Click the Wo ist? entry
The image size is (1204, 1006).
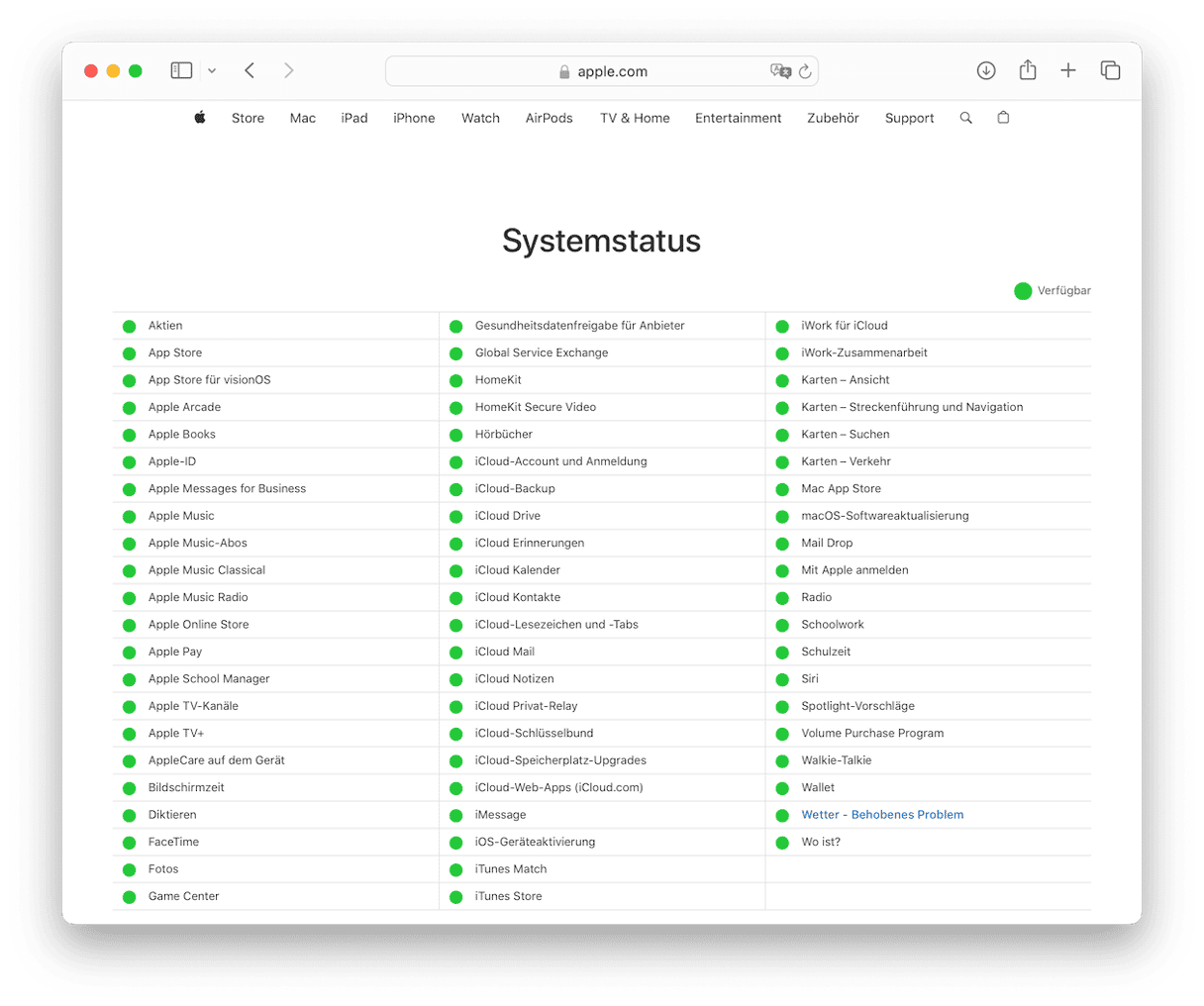click(x=821, y=842)
